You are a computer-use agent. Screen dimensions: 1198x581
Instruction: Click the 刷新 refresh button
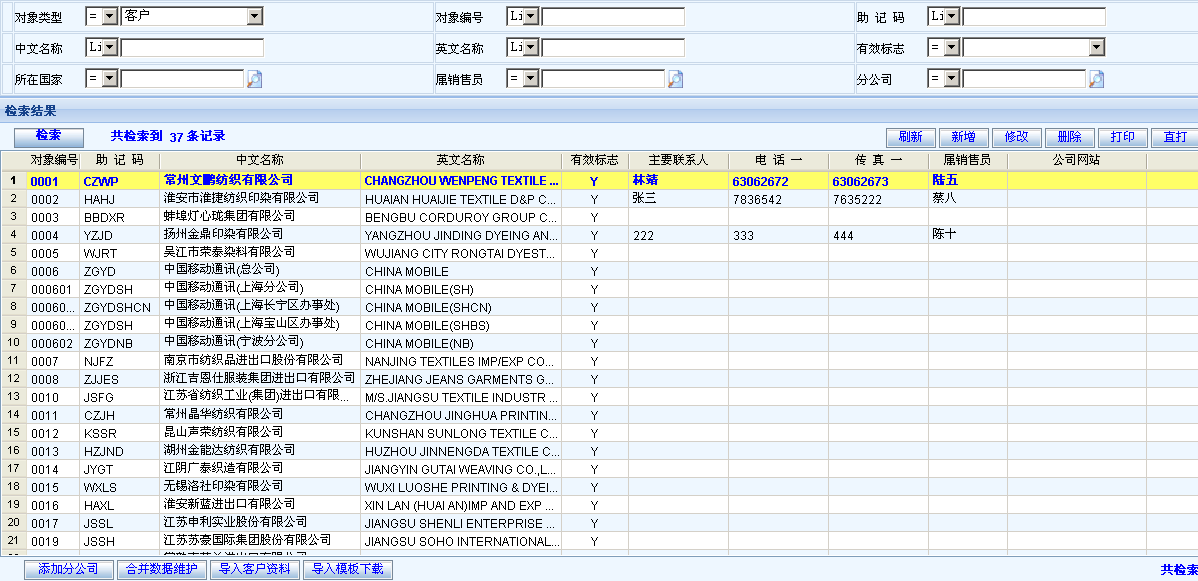(910, 137)
